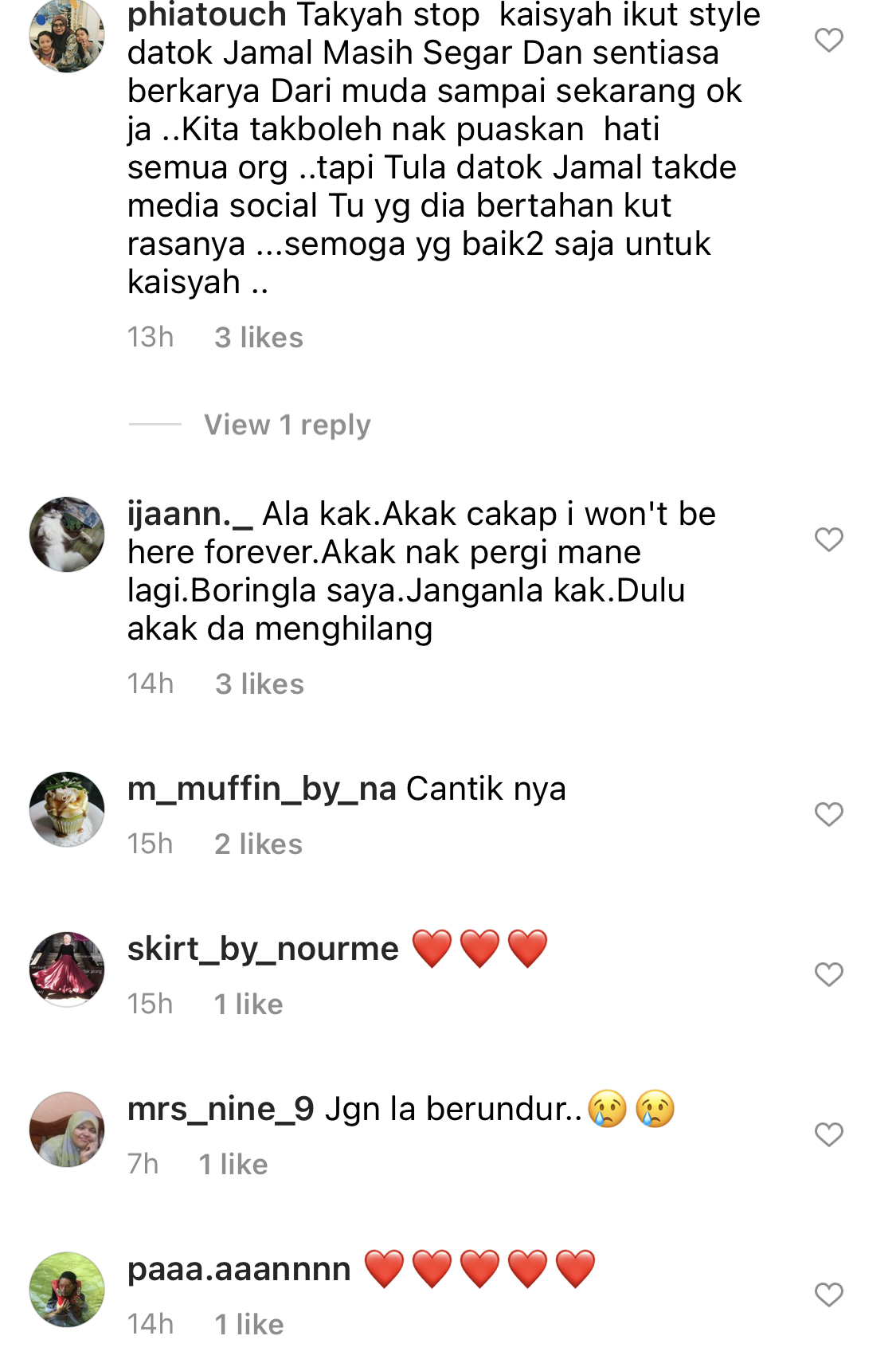Viewport: 896px width, 1371px height.
Task: Open ijaann._ cat avatar
Action: coord(67,535)
